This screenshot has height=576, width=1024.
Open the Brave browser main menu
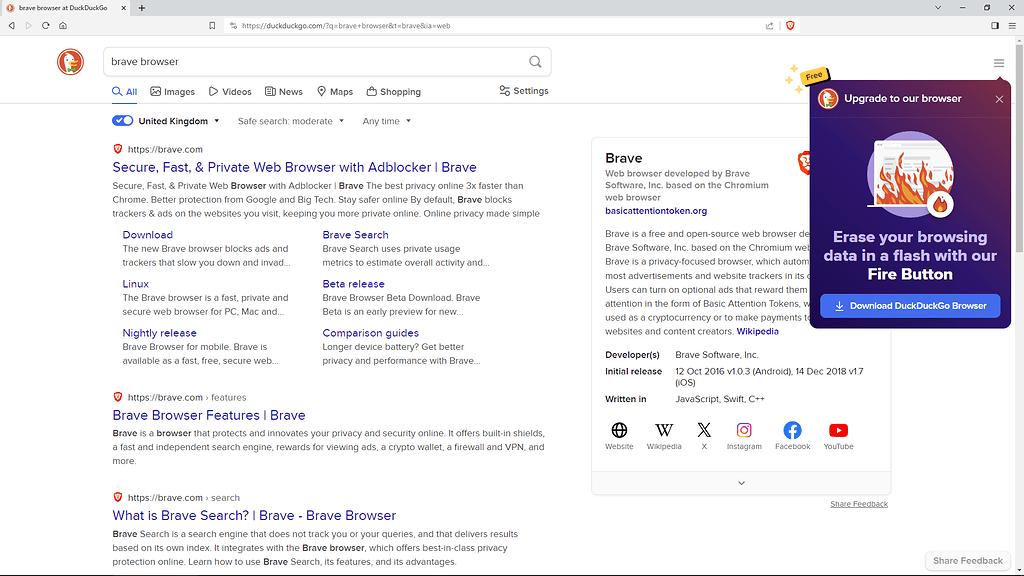[x=1012, y=25]
